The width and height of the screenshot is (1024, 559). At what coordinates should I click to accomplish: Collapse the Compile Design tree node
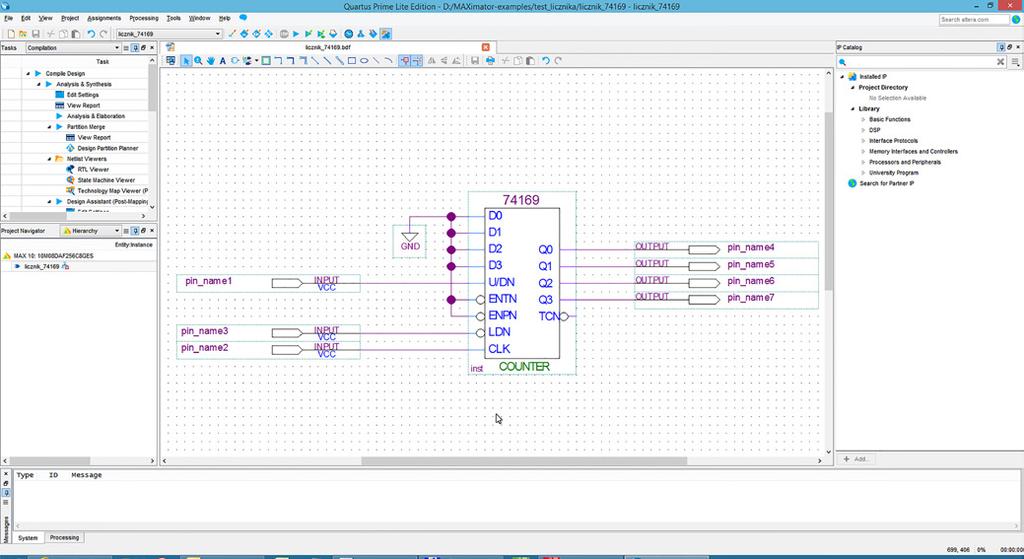[x=28, y=74]
